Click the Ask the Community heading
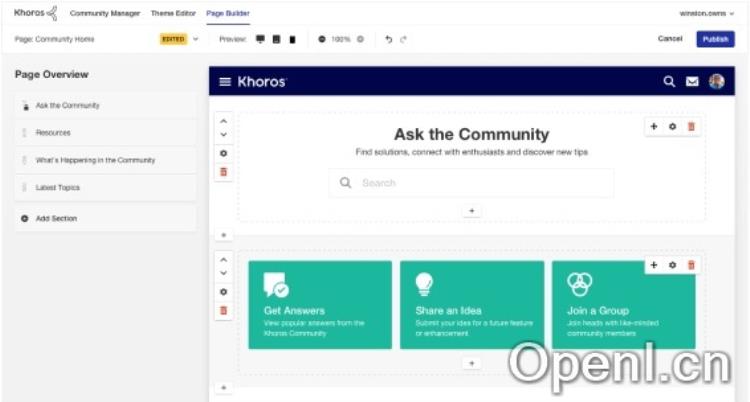The width and height of the screenshot is (750, 402). [x=472, y=134]
